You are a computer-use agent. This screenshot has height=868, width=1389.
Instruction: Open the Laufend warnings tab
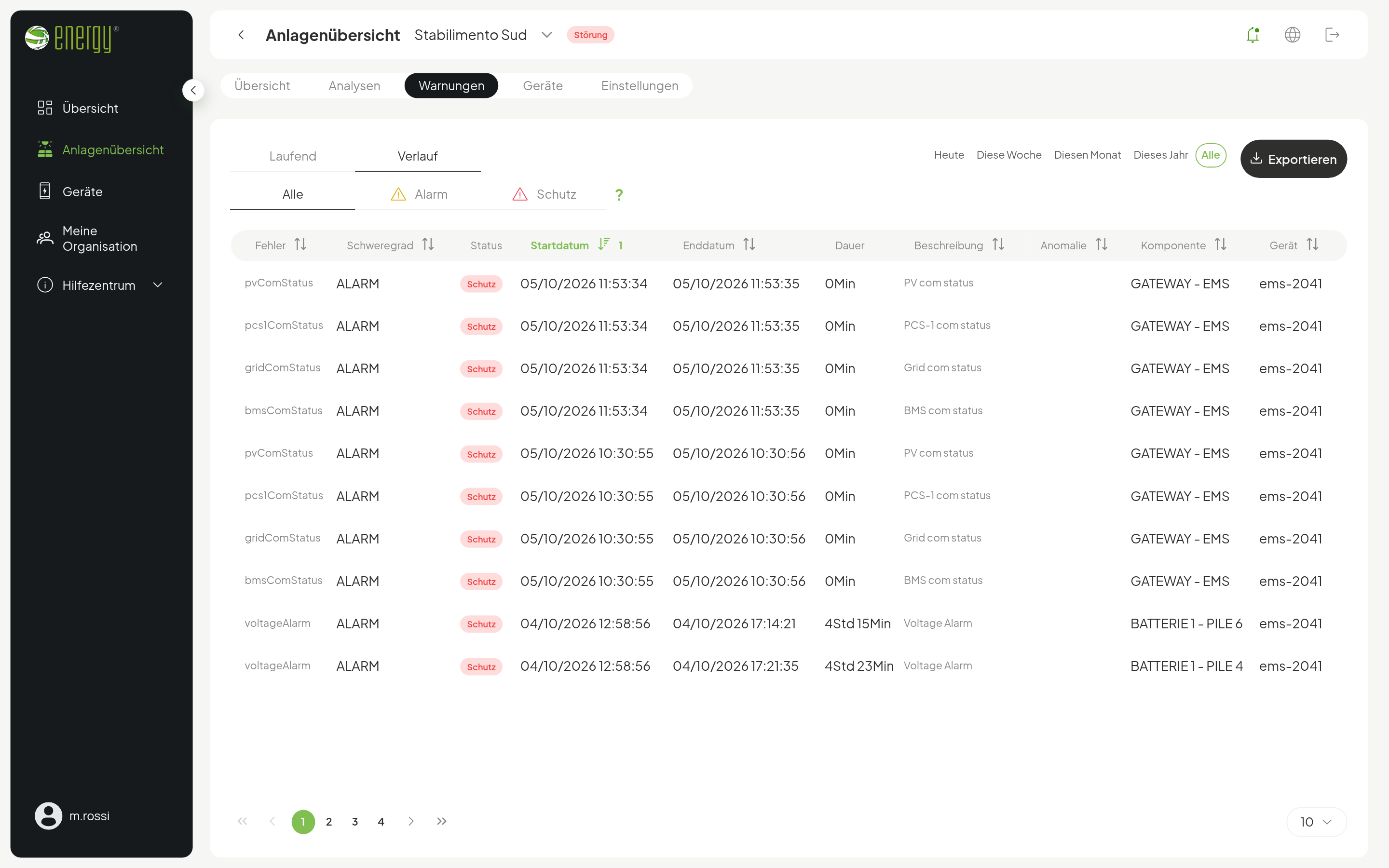point(293,156)
